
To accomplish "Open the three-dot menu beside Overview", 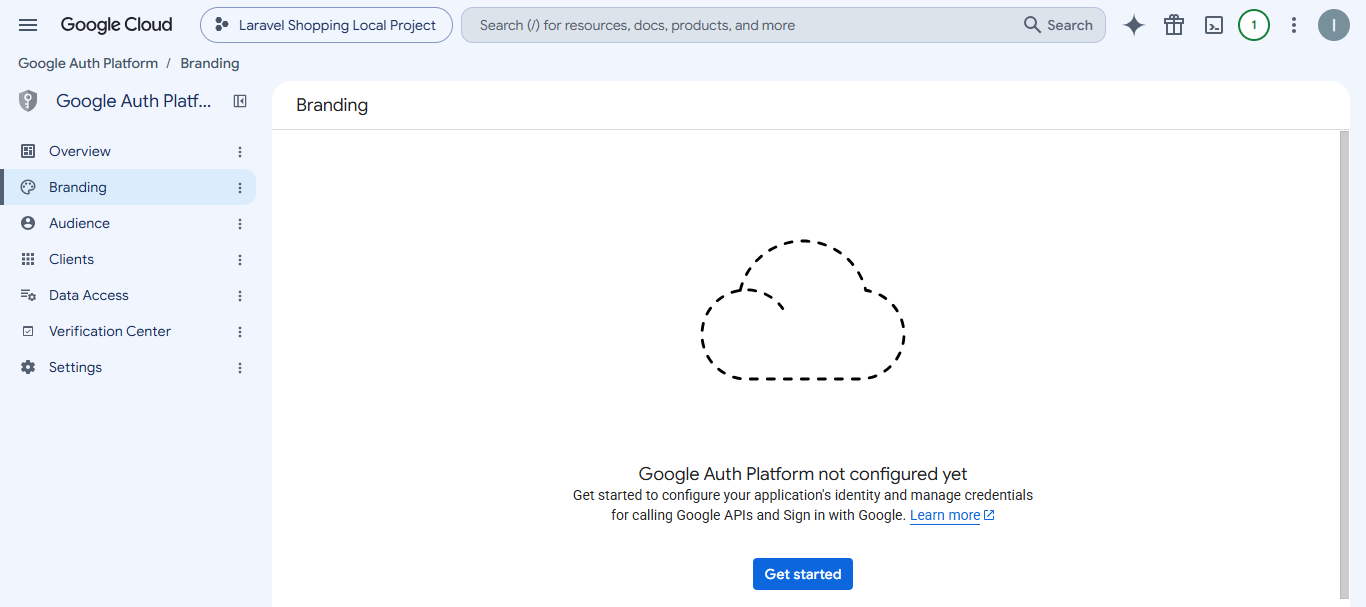I will click(x=240, y=152).
